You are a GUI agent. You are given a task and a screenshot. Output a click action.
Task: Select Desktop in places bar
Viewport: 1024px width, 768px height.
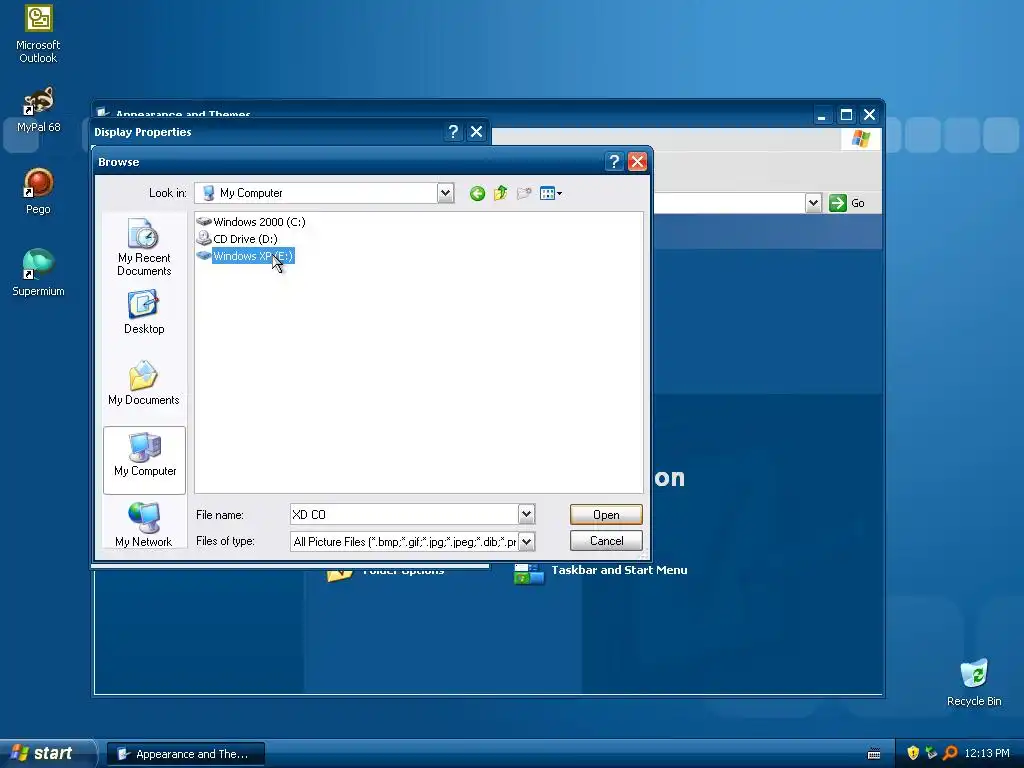click(144, 312)
